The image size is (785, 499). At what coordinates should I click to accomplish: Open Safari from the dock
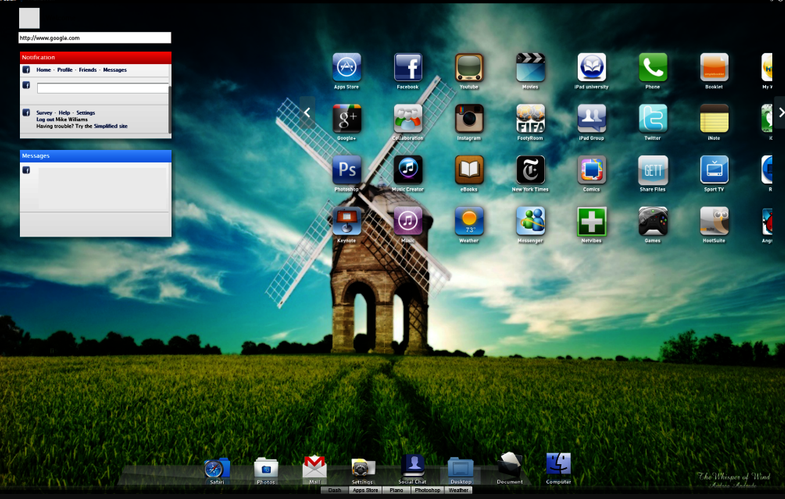[x=217, y=469]
